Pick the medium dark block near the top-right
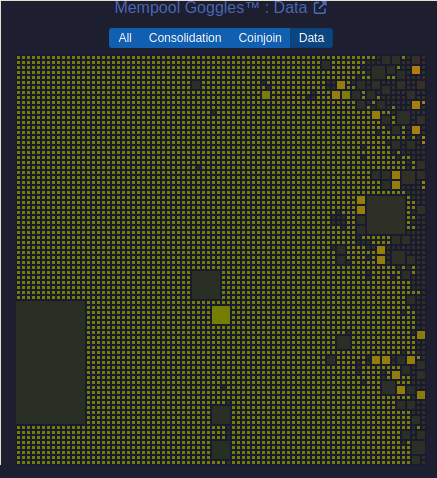 378,72
